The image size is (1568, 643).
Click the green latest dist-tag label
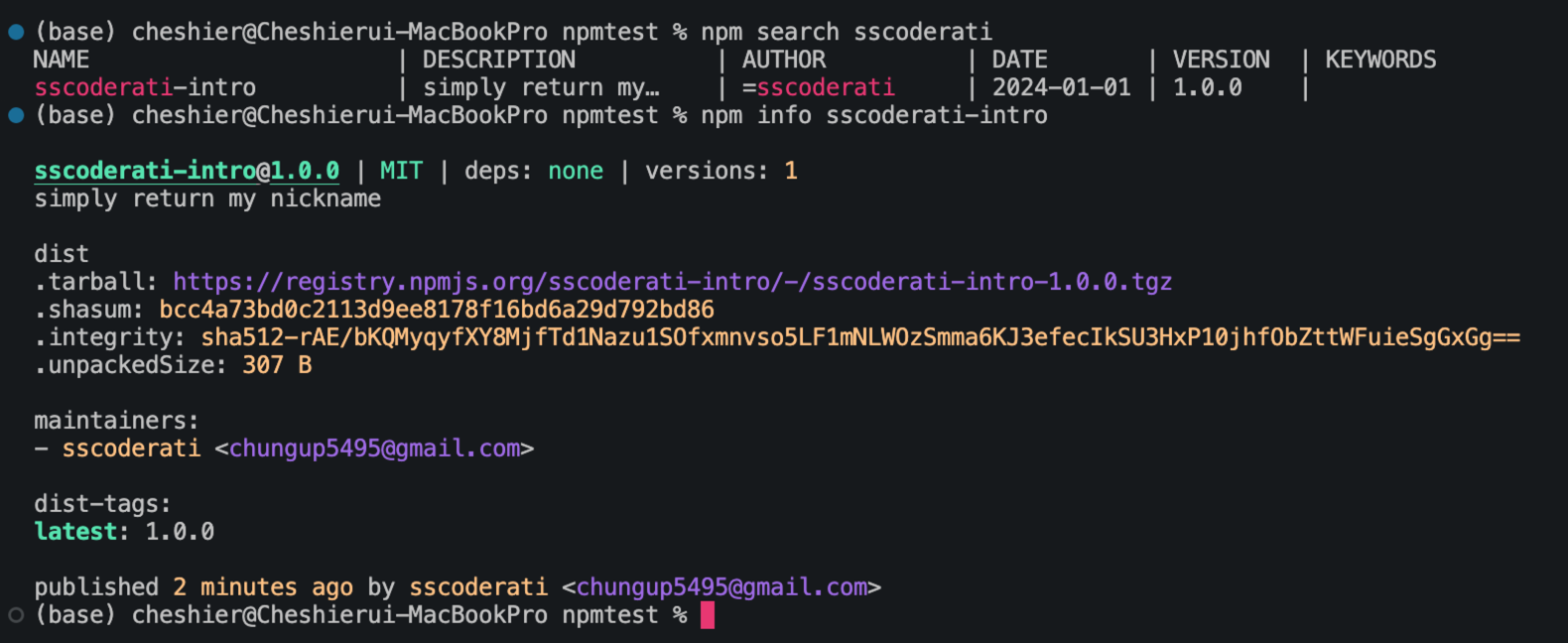(75, 532)
